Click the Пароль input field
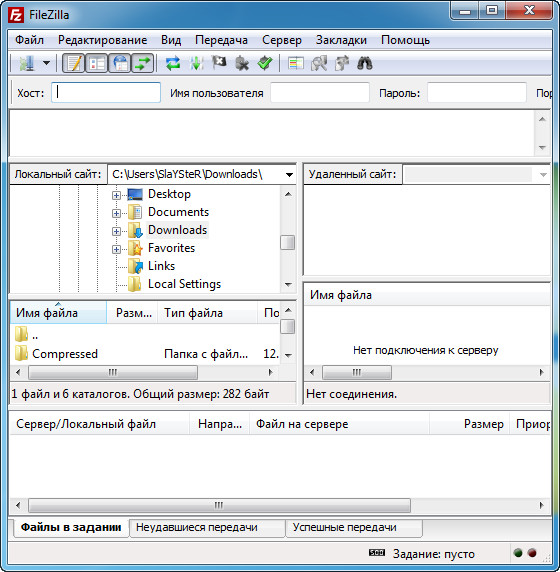Screen dimensions: 560x572 [x=477, y=93]
